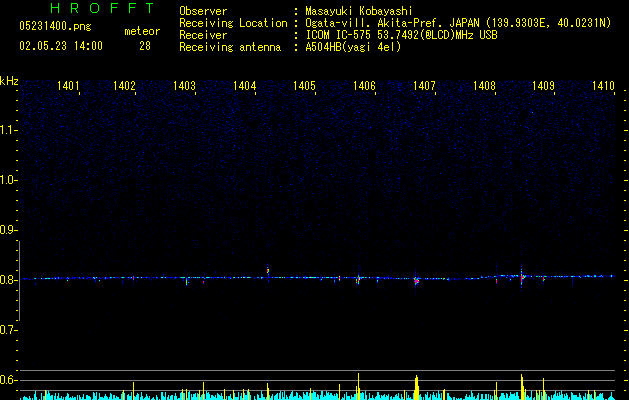Image resolution: width=629 pixels, height=400 pixels.
Task: Click the Receiver field label
Action: [203, 35]
